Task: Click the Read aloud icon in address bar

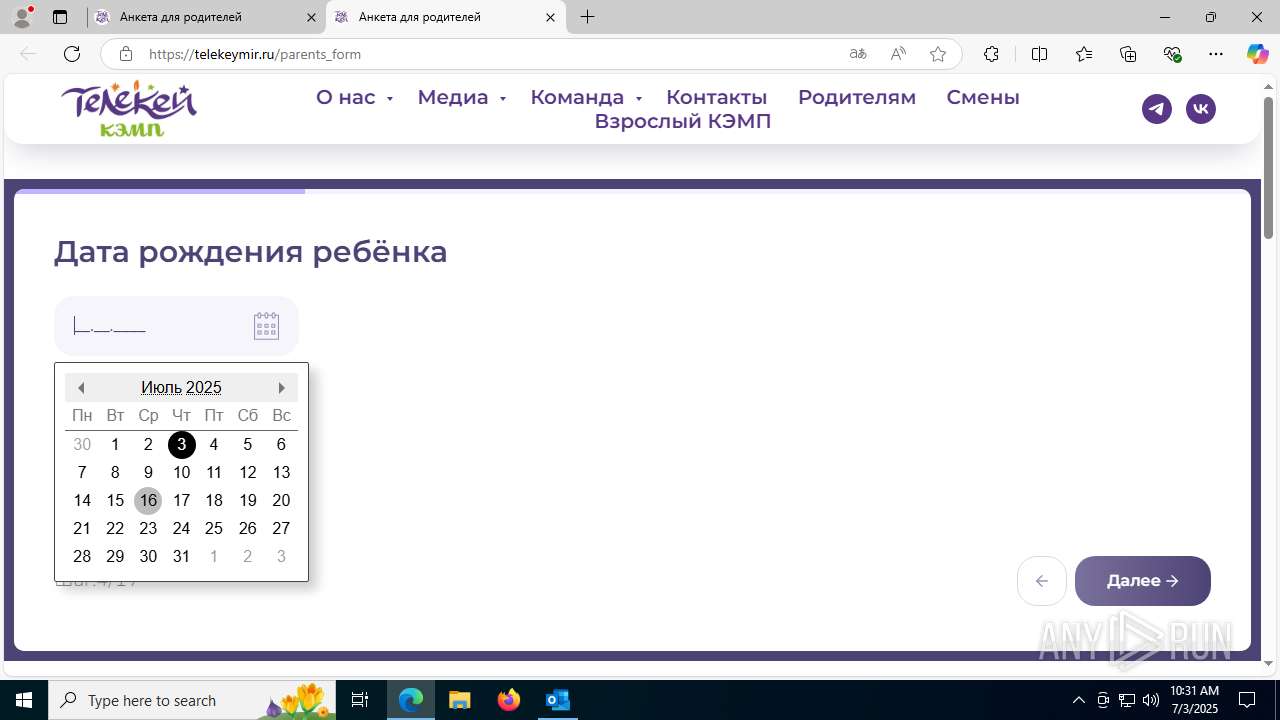Action: (898, 54)
